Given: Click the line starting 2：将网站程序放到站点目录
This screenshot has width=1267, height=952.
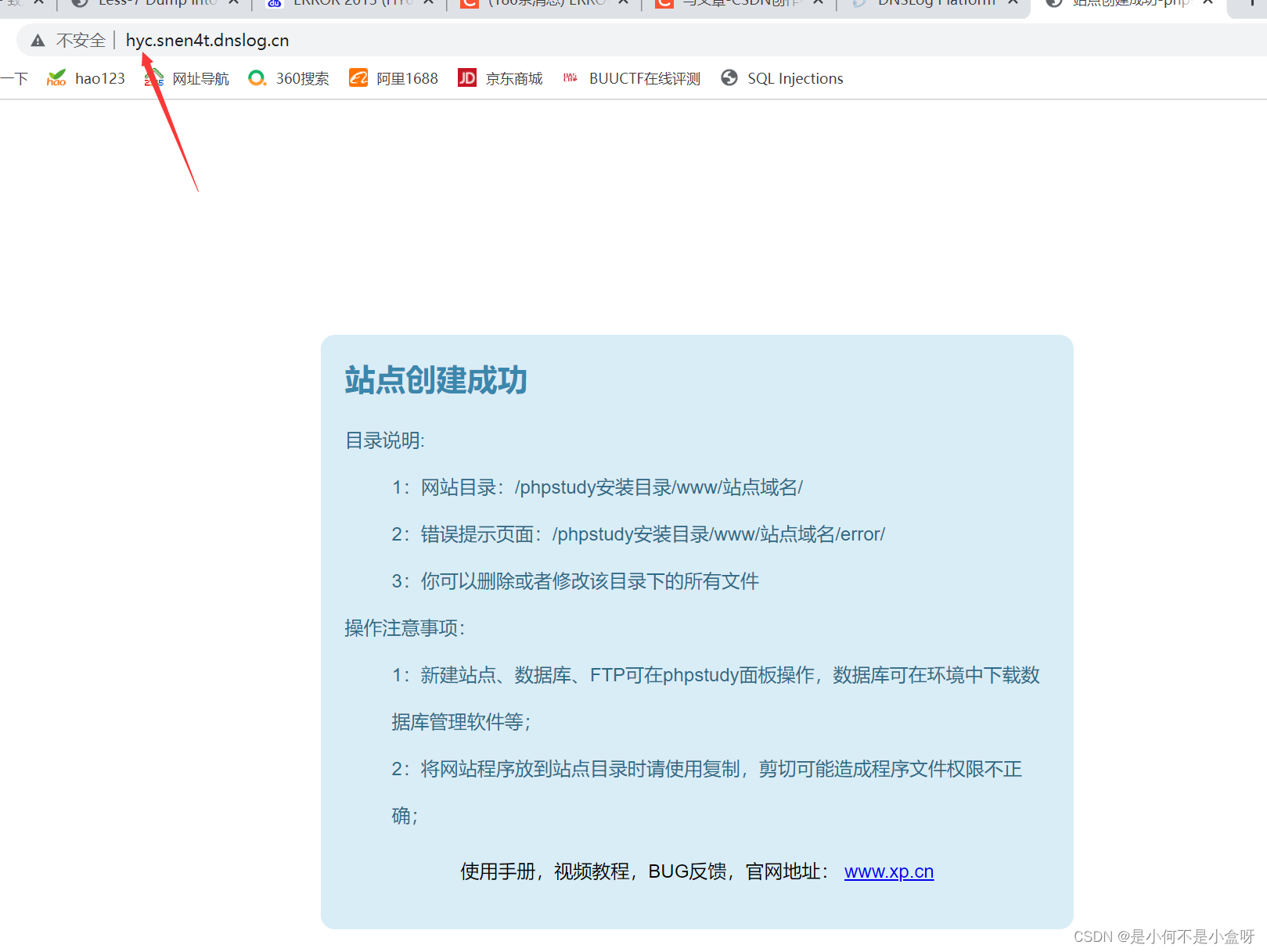Looking at the screenshot, I should [707, 792].
